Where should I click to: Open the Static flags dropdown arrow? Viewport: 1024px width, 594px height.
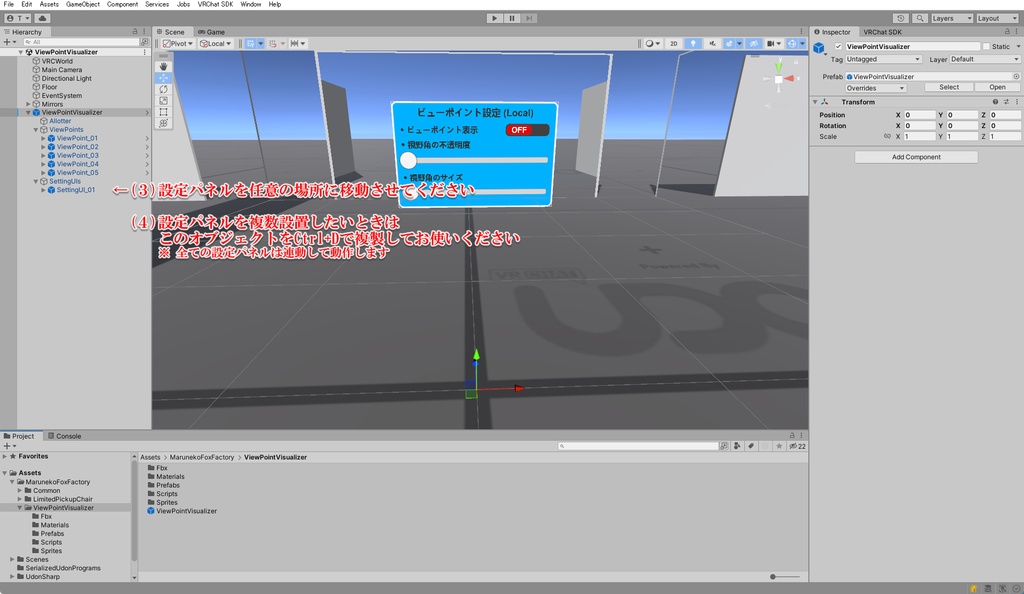click(1017, 46)
